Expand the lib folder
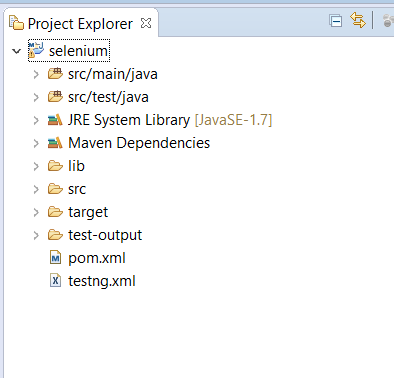Viewport: 394px width, 378px height. pyautogui.click(x=36, y=166)
